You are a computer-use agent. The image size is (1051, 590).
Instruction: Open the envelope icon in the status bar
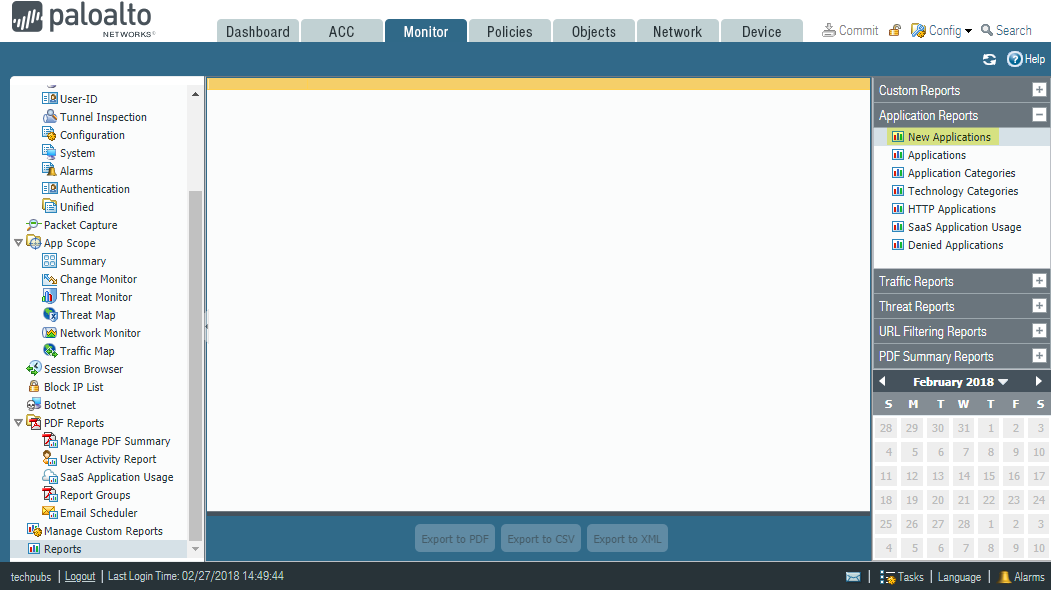pos(853,577)
